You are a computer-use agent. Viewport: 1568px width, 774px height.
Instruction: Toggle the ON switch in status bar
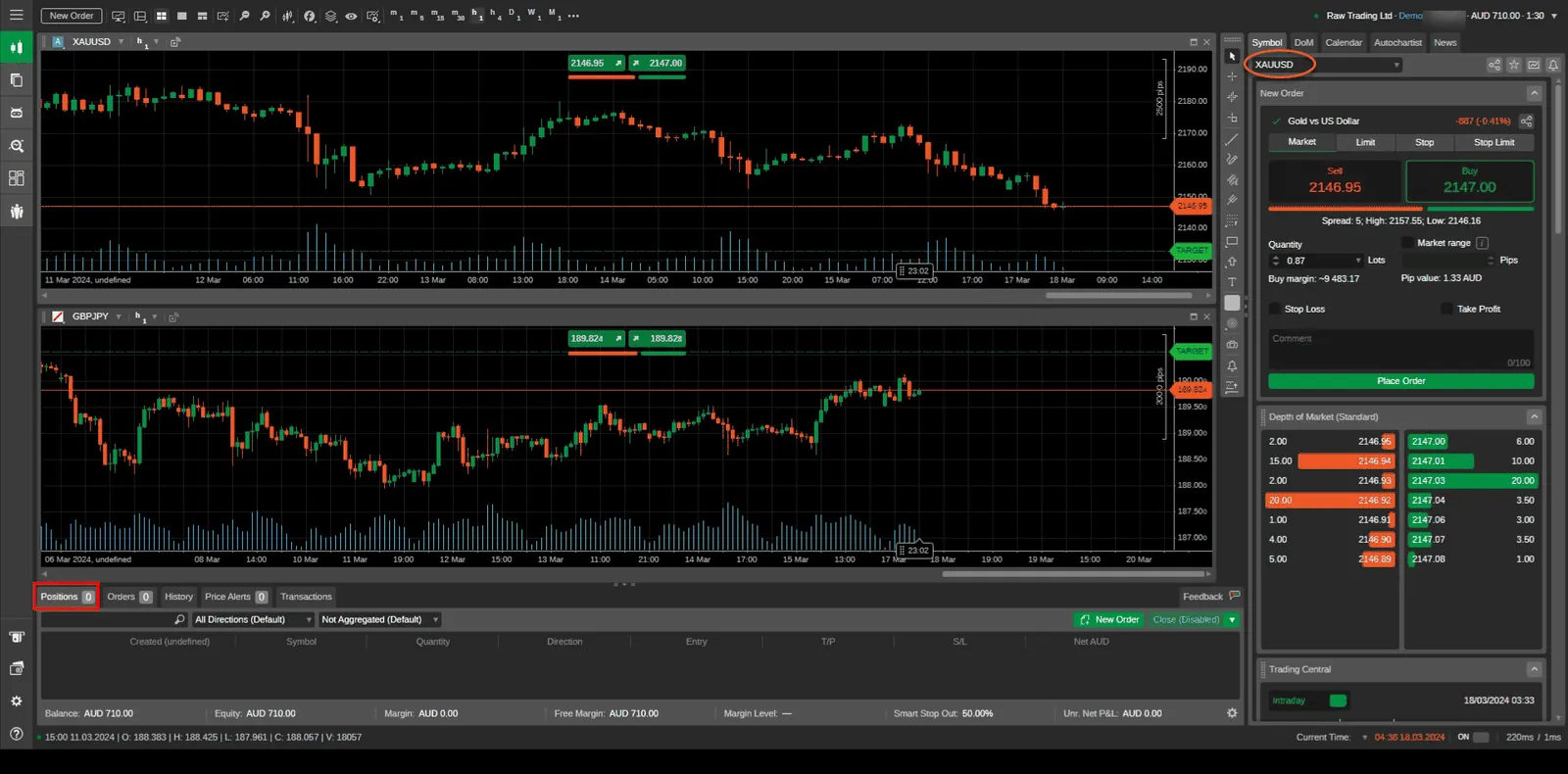coord(1481,737)
